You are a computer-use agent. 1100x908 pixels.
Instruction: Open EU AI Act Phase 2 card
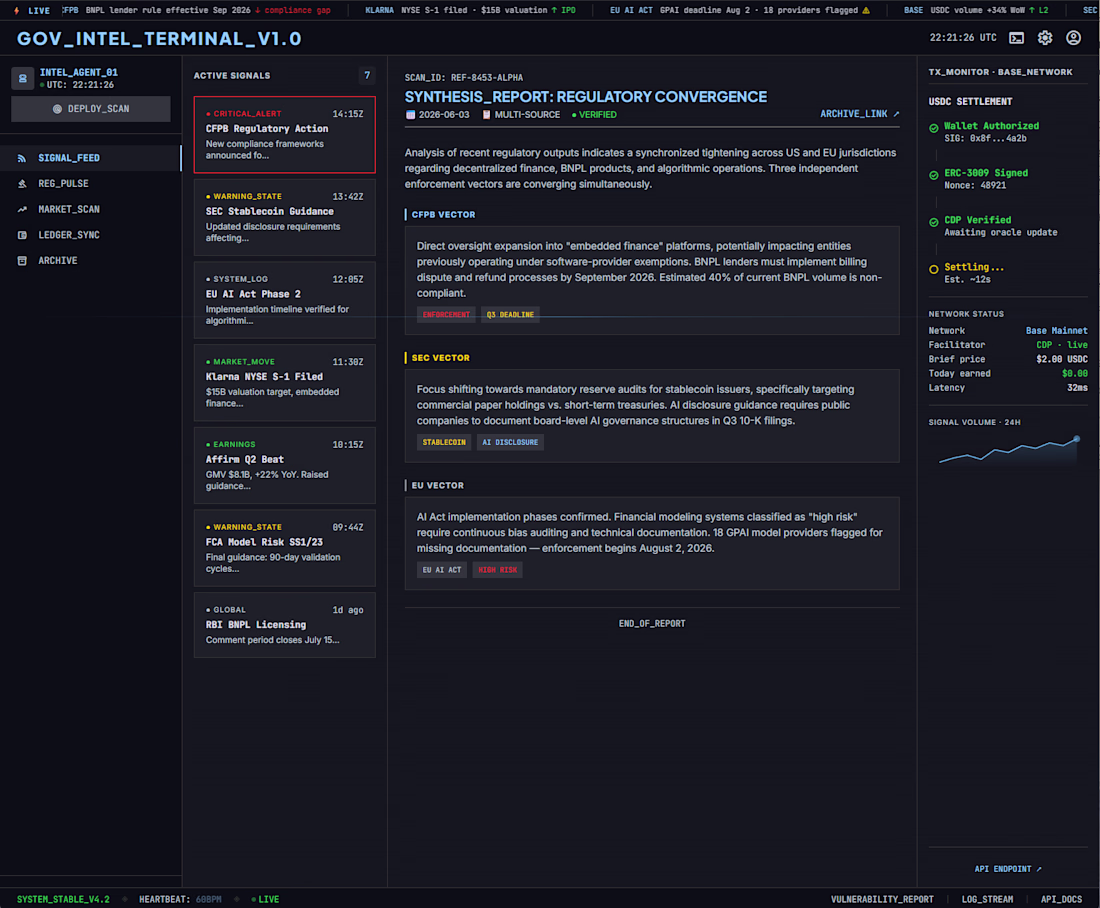click(284, 300)
